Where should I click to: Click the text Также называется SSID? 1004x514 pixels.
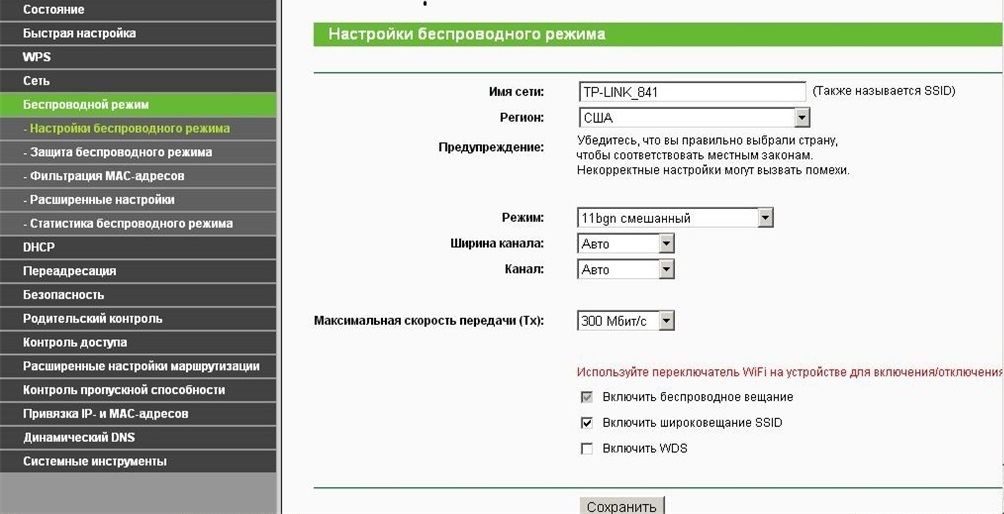(x=884, y=92)
